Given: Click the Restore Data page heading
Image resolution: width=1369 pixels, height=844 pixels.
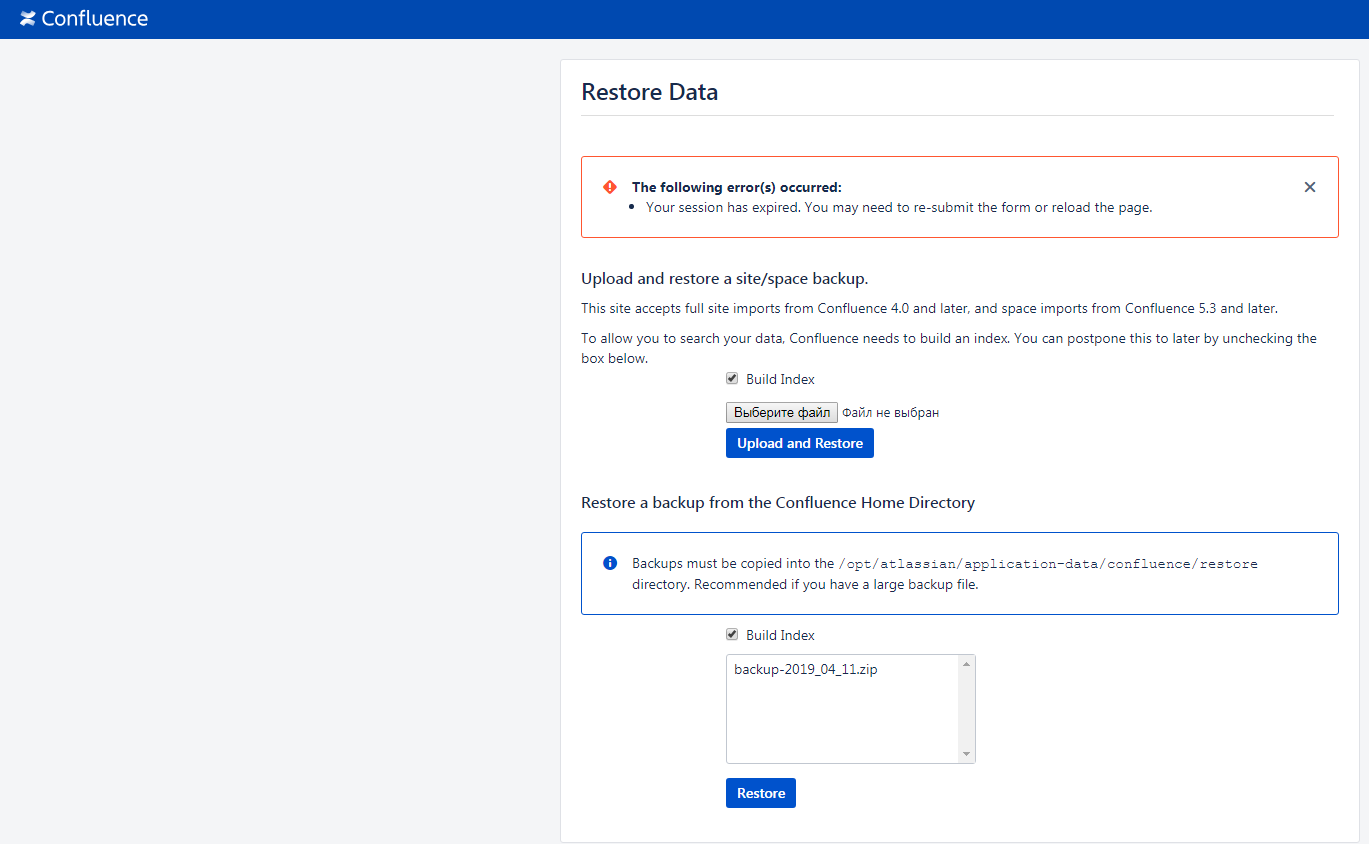Looking at the screenshot, I should pyautogui.click(x=650, y=92).
